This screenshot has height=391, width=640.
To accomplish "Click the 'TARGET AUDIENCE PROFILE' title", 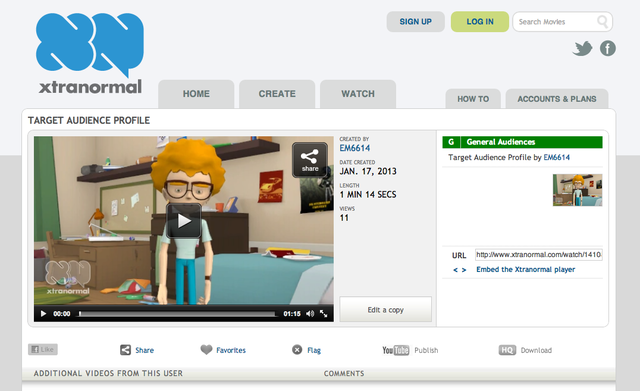I will [89, 120].
